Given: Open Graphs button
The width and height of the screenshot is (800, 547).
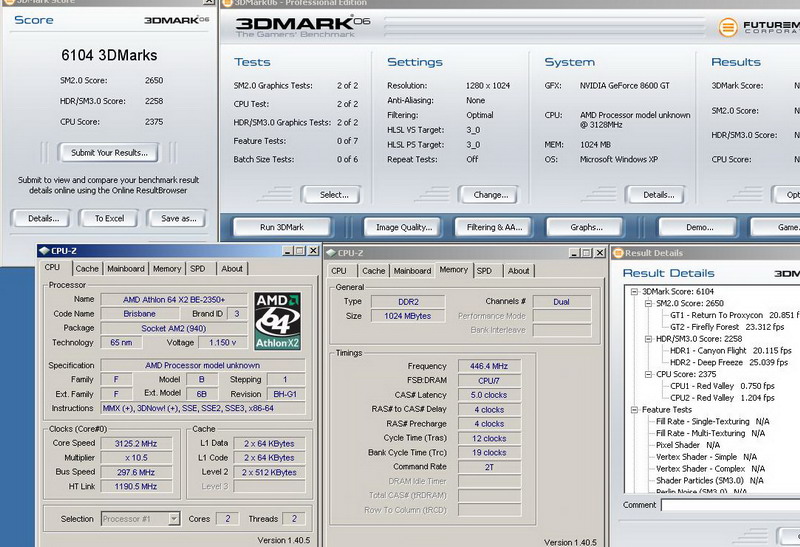Looking at the screenshot, I should (x=586, y=228).
